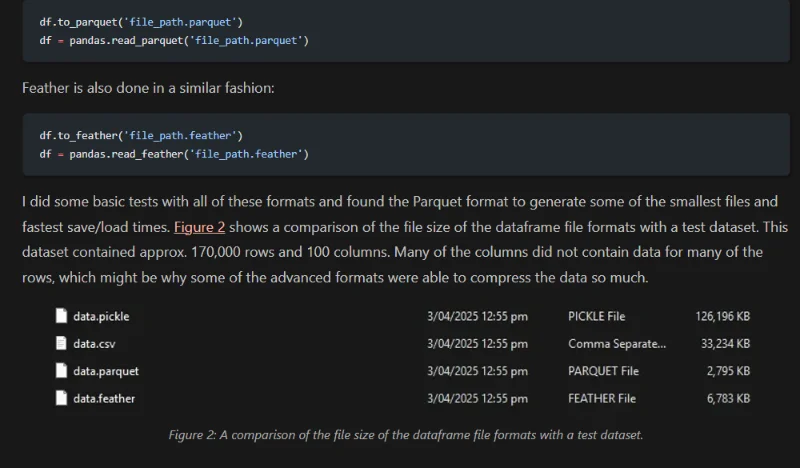Click the pandas.read_feather code line

pyautogui.click(x=174, y=154)
